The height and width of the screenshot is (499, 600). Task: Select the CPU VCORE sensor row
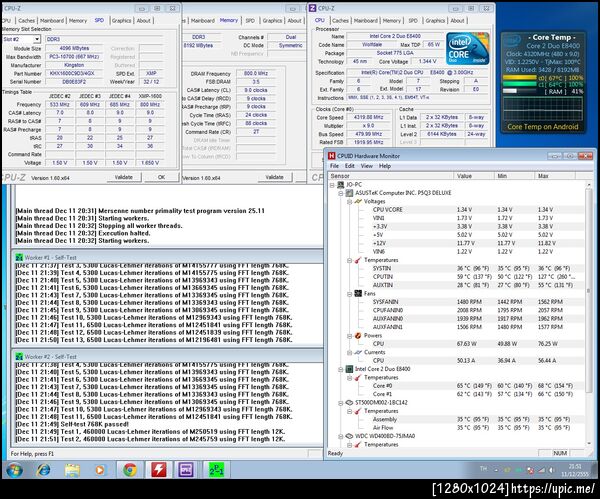(455, 210)
